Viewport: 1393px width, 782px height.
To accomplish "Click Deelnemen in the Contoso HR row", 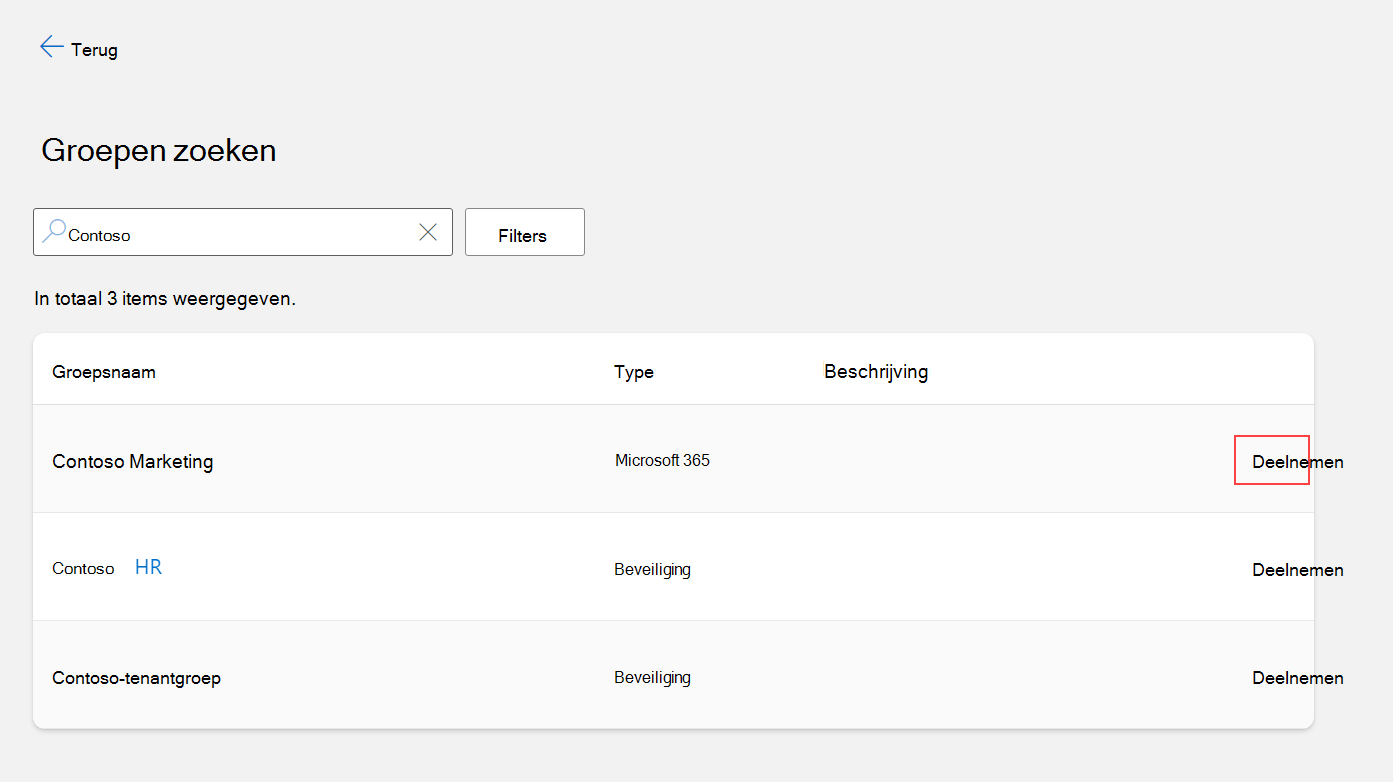I will pyautogui.click(x=1298, y=569).
